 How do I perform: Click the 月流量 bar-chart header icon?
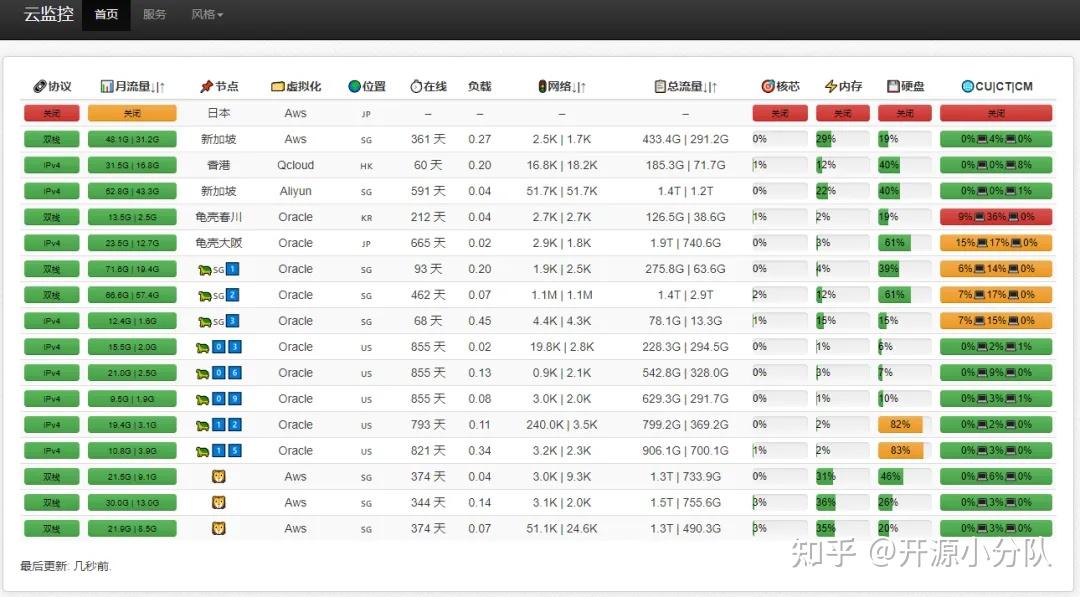108,86
